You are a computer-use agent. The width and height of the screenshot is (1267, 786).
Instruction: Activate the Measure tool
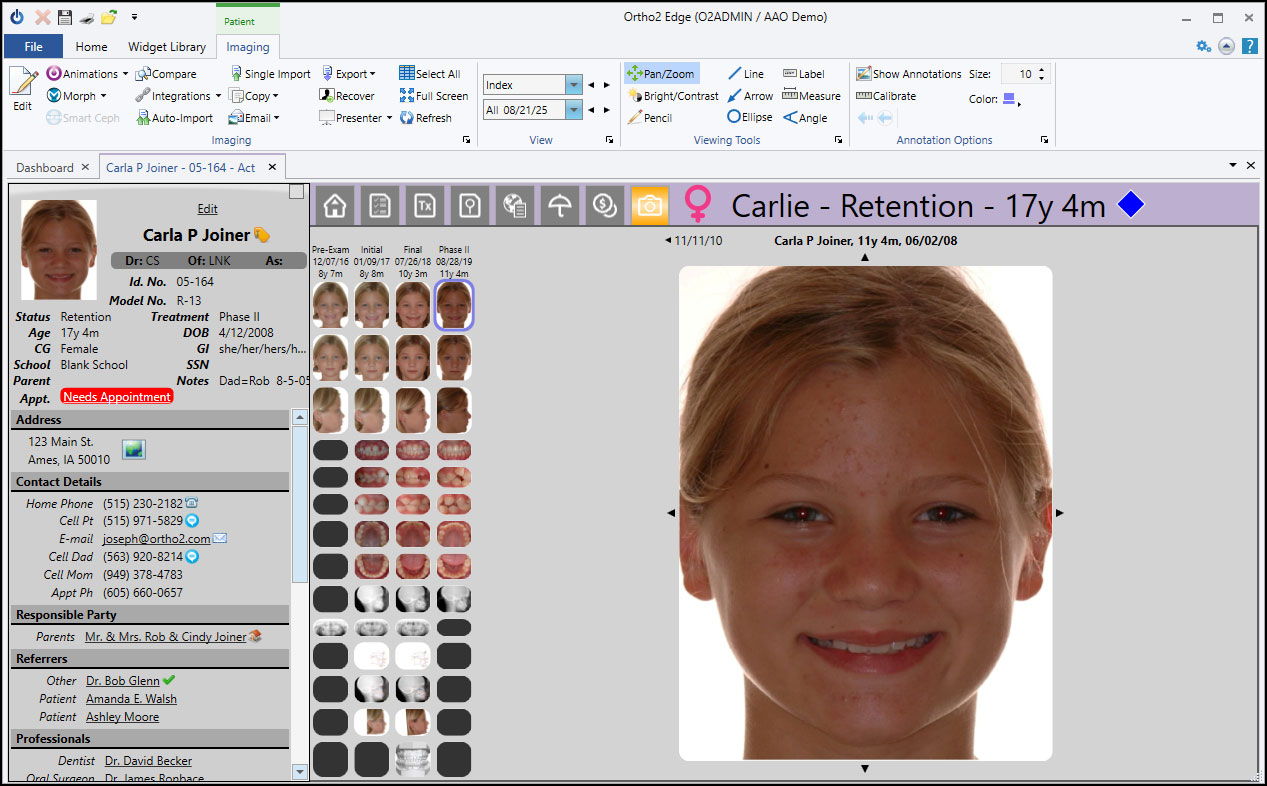(x=811, y=96)
